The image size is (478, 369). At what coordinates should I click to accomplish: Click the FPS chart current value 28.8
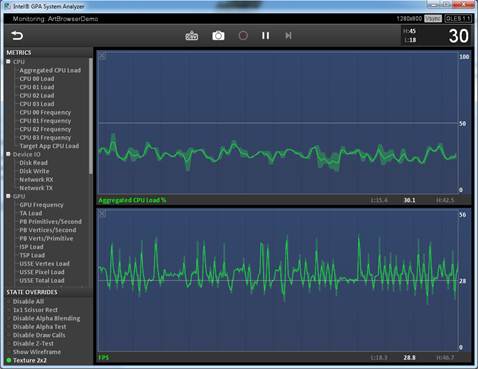point(409,357)
